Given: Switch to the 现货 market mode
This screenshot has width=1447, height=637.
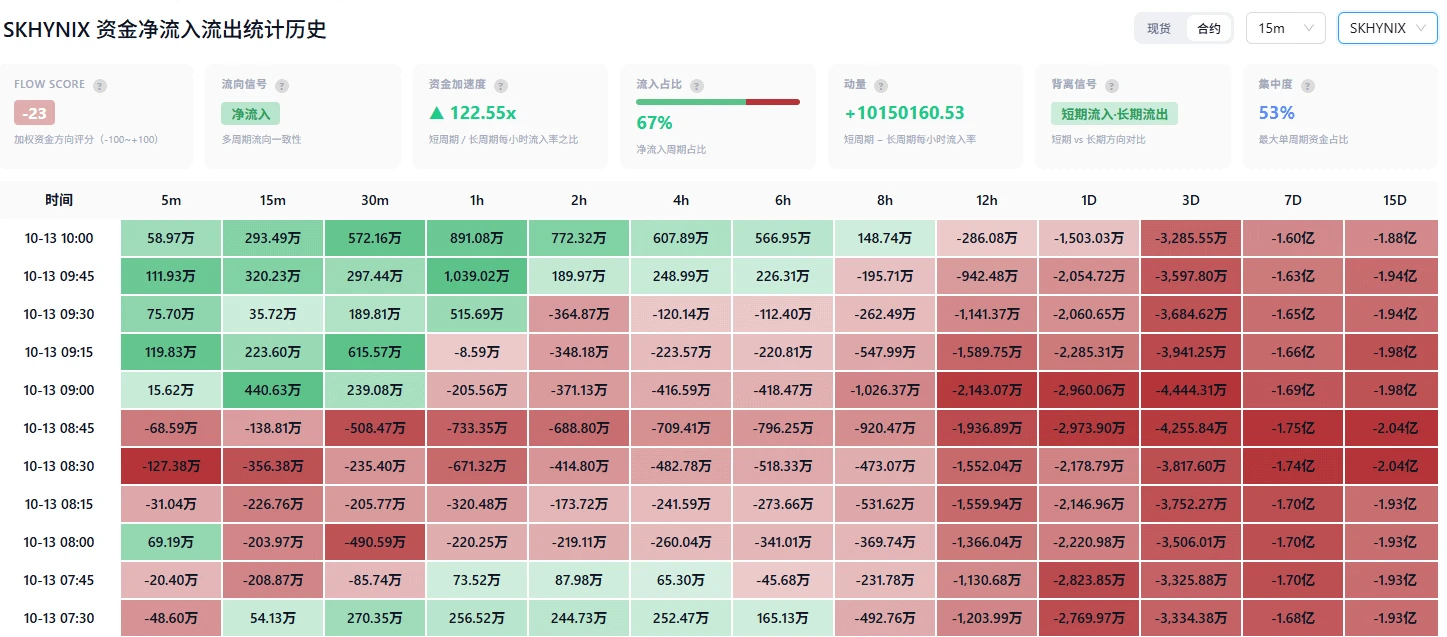Looking at the screenshot, I should click(x=1159, y=28).
